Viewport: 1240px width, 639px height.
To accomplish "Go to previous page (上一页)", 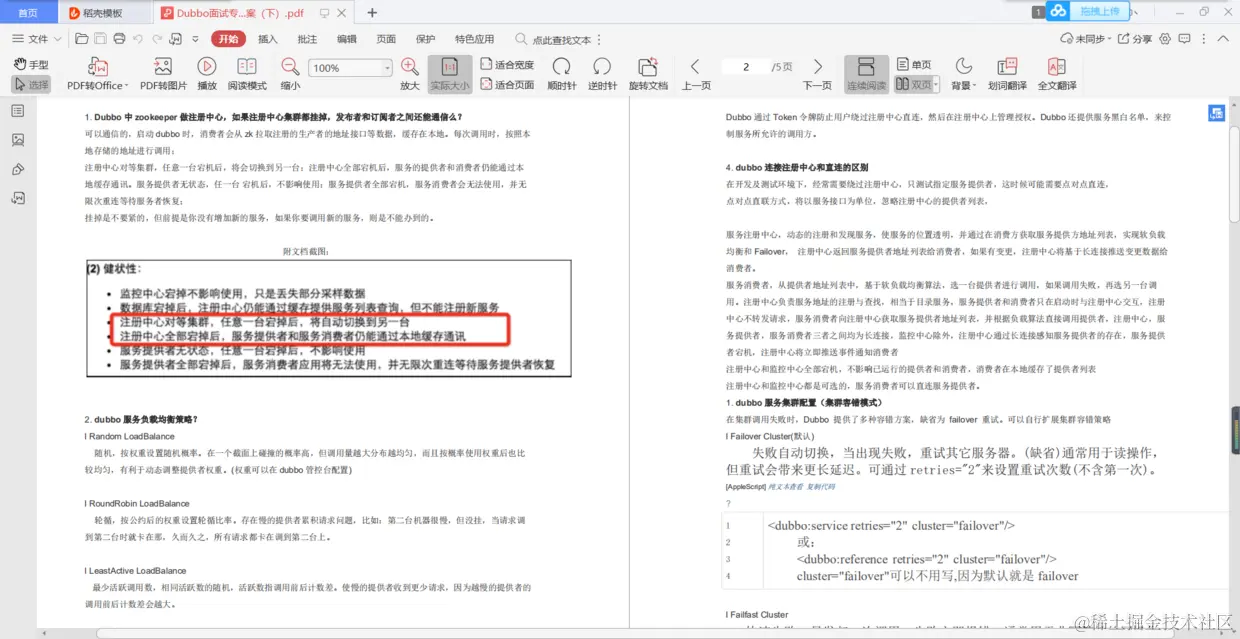I will click(x=696, y=74).
